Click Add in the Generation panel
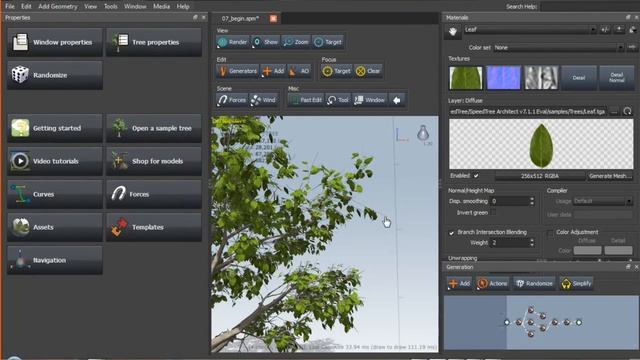The image size is (640, 360). click(459, 283)
